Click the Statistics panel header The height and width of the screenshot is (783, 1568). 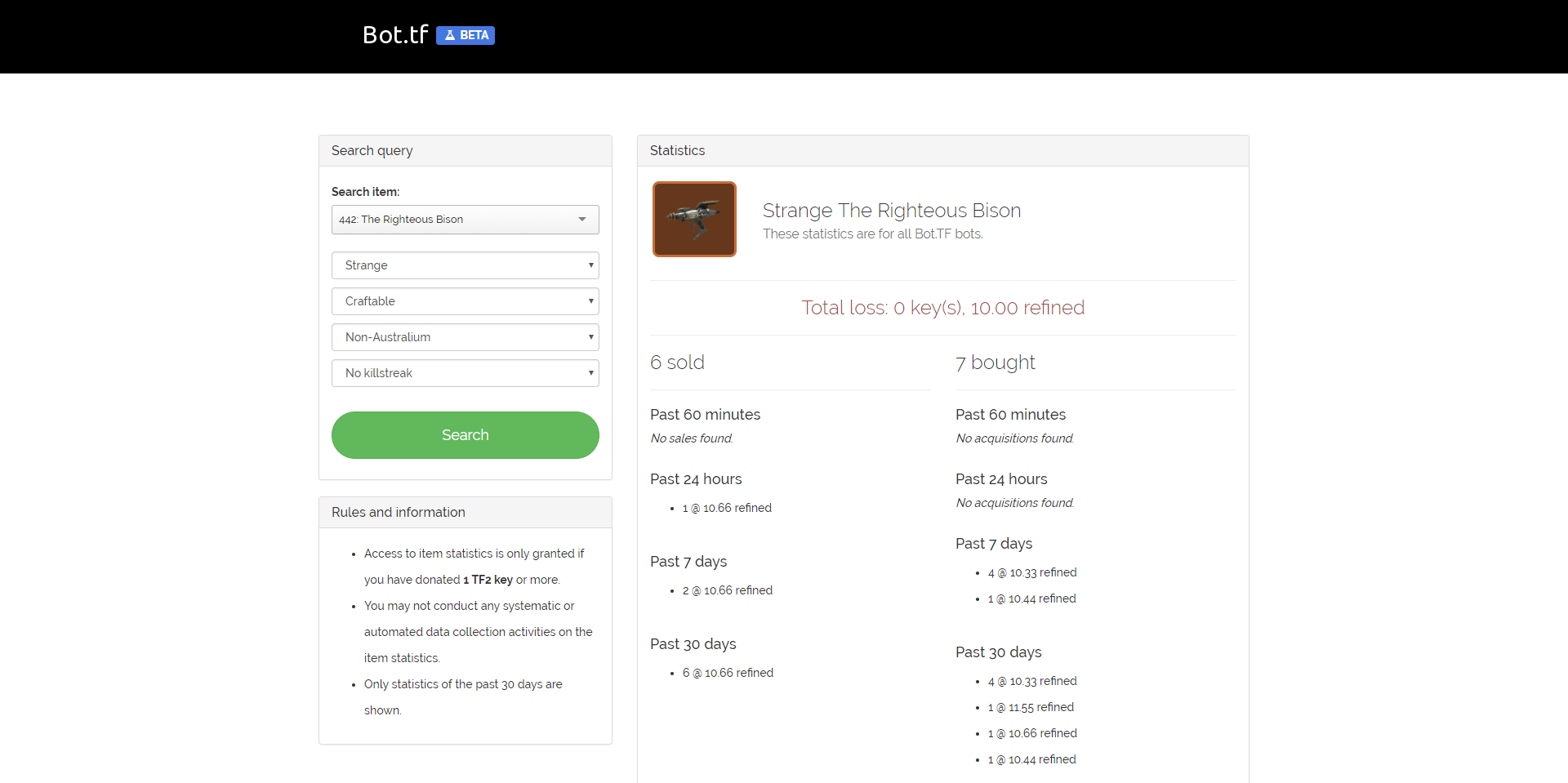(943, 151)
